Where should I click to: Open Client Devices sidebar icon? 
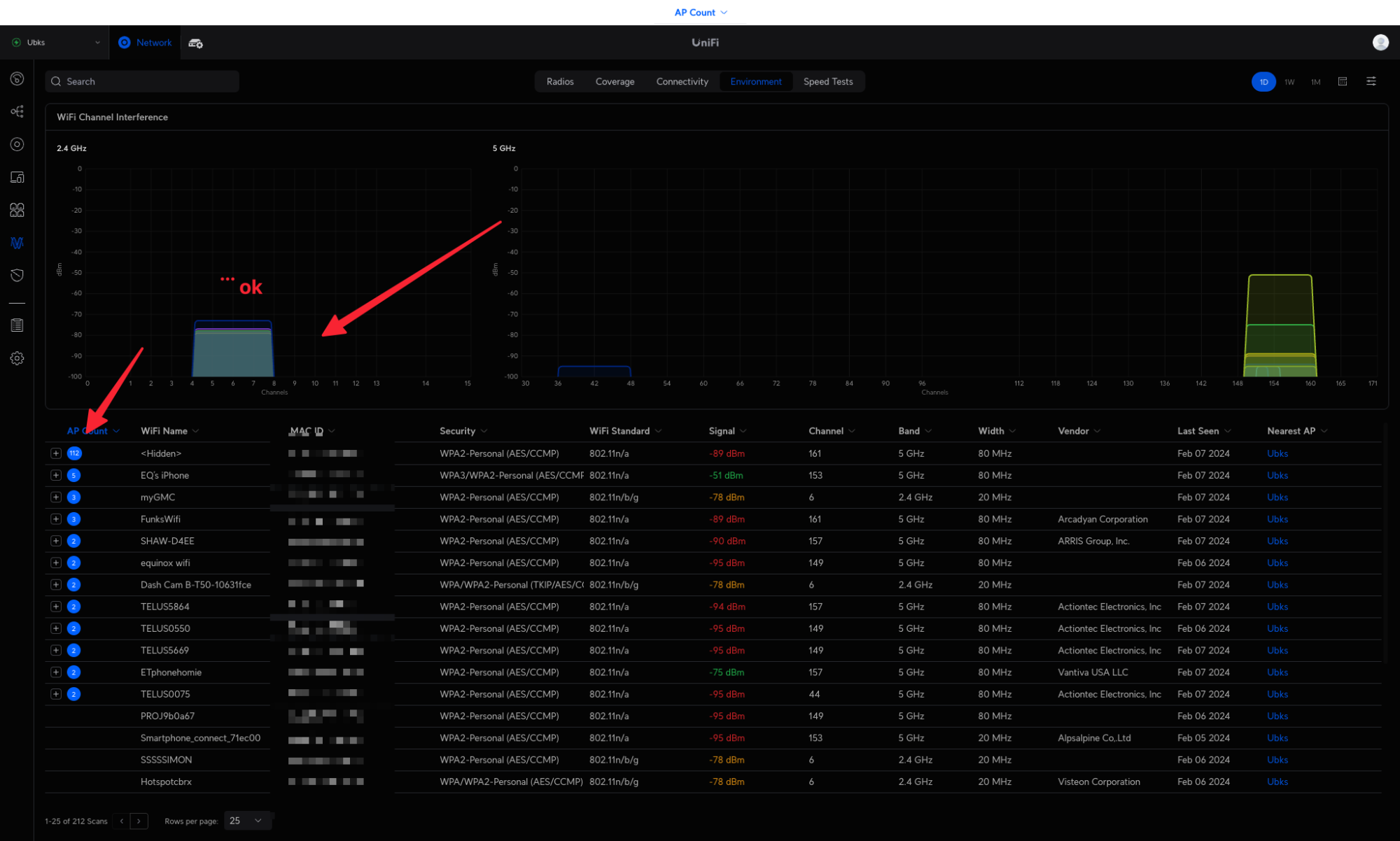(x=17, y=177)
